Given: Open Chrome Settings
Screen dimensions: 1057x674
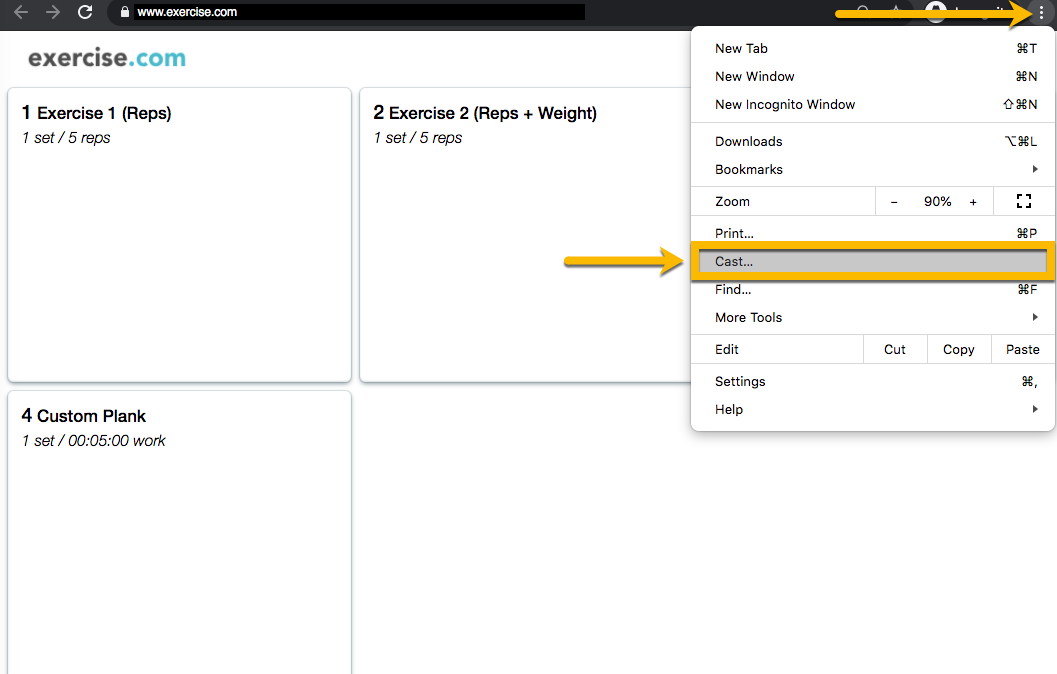Looking at the screenshot, I should [x=740, y=381].
